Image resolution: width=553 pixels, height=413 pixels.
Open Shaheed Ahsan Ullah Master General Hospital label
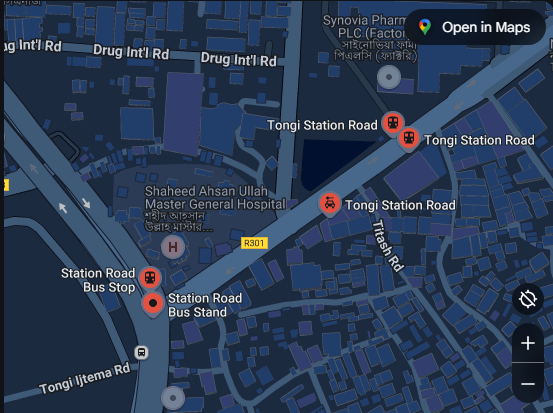point(215,198)
